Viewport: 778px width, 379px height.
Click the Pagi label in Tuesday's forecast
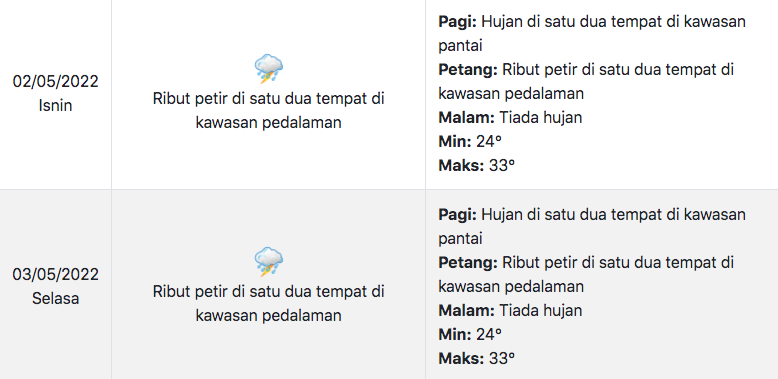coord(457,215)
